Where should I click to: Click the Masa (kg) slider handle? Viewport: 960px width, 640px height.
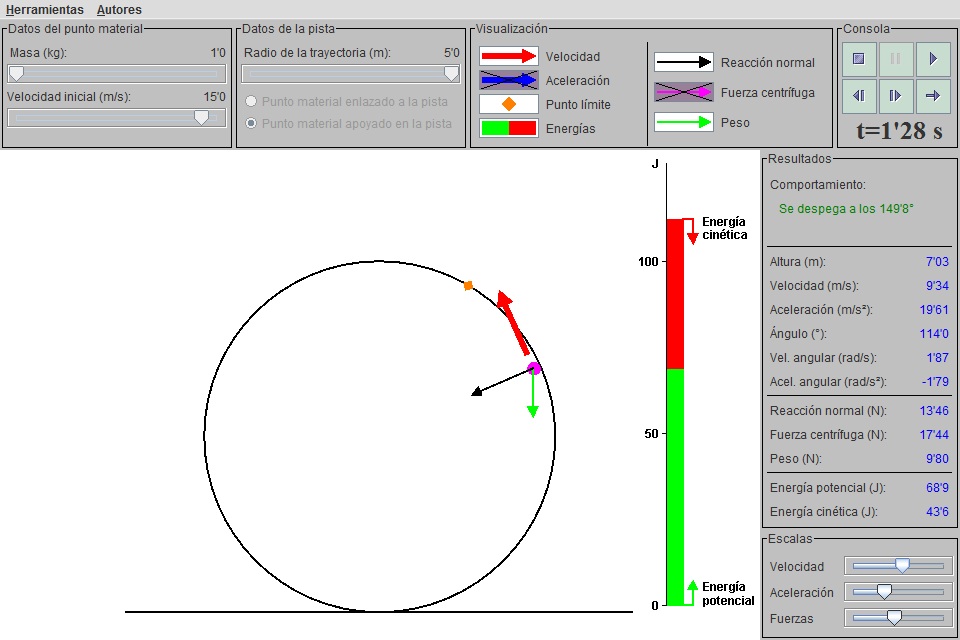tap(16, 73)
